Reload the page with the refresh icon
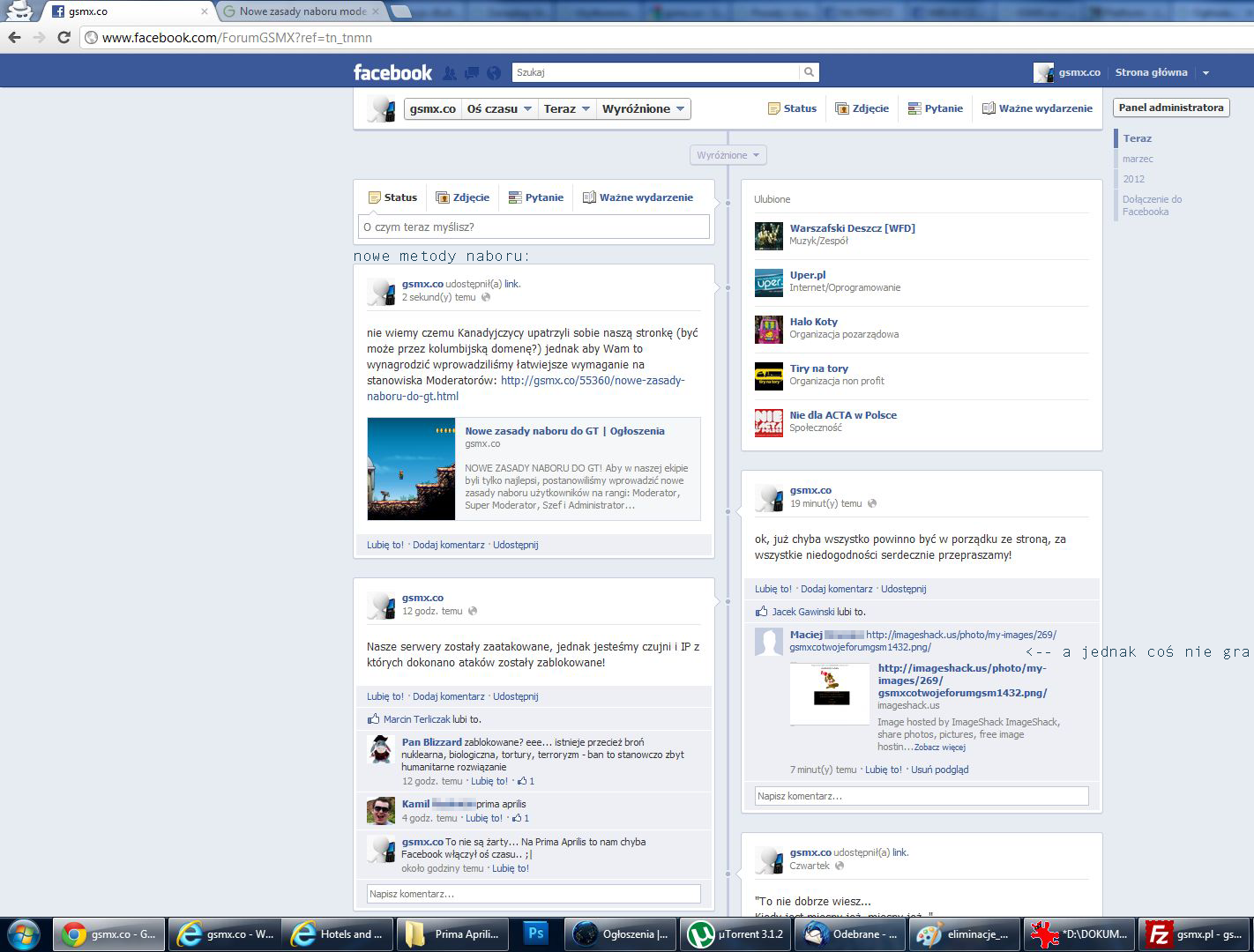 63,37
